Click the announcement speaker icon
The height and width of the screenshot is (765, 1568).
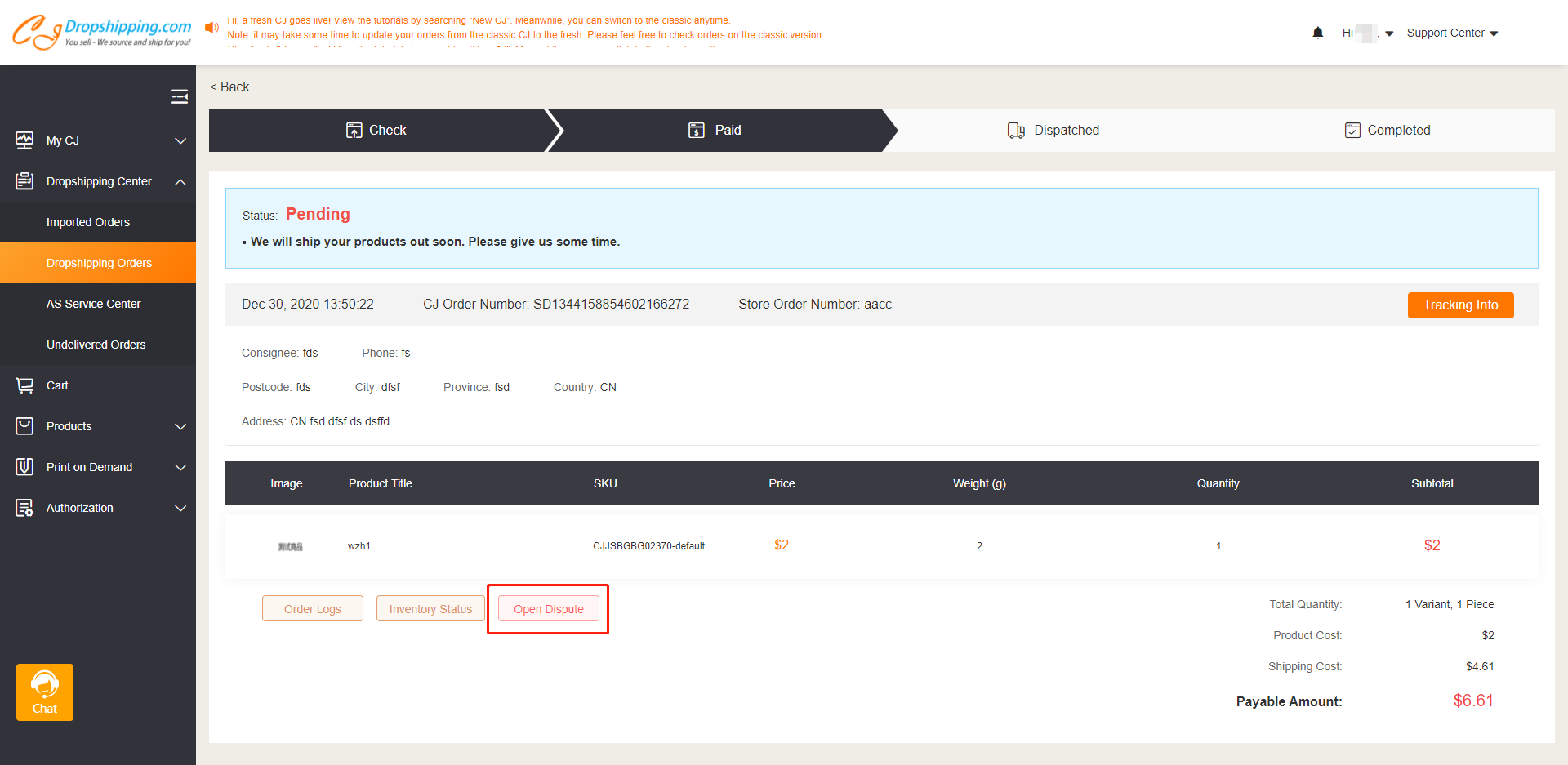[212, 28]
